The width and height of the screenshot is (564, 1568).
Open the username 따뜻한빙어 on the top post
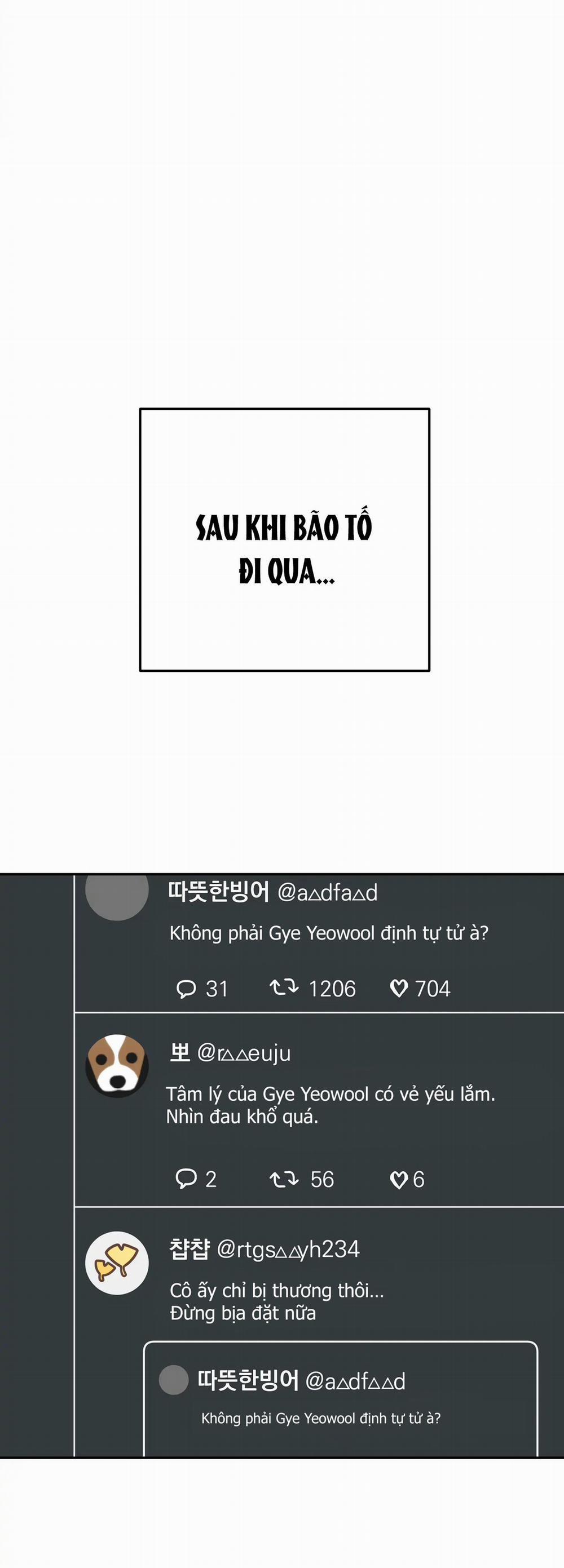click(218, 892)
